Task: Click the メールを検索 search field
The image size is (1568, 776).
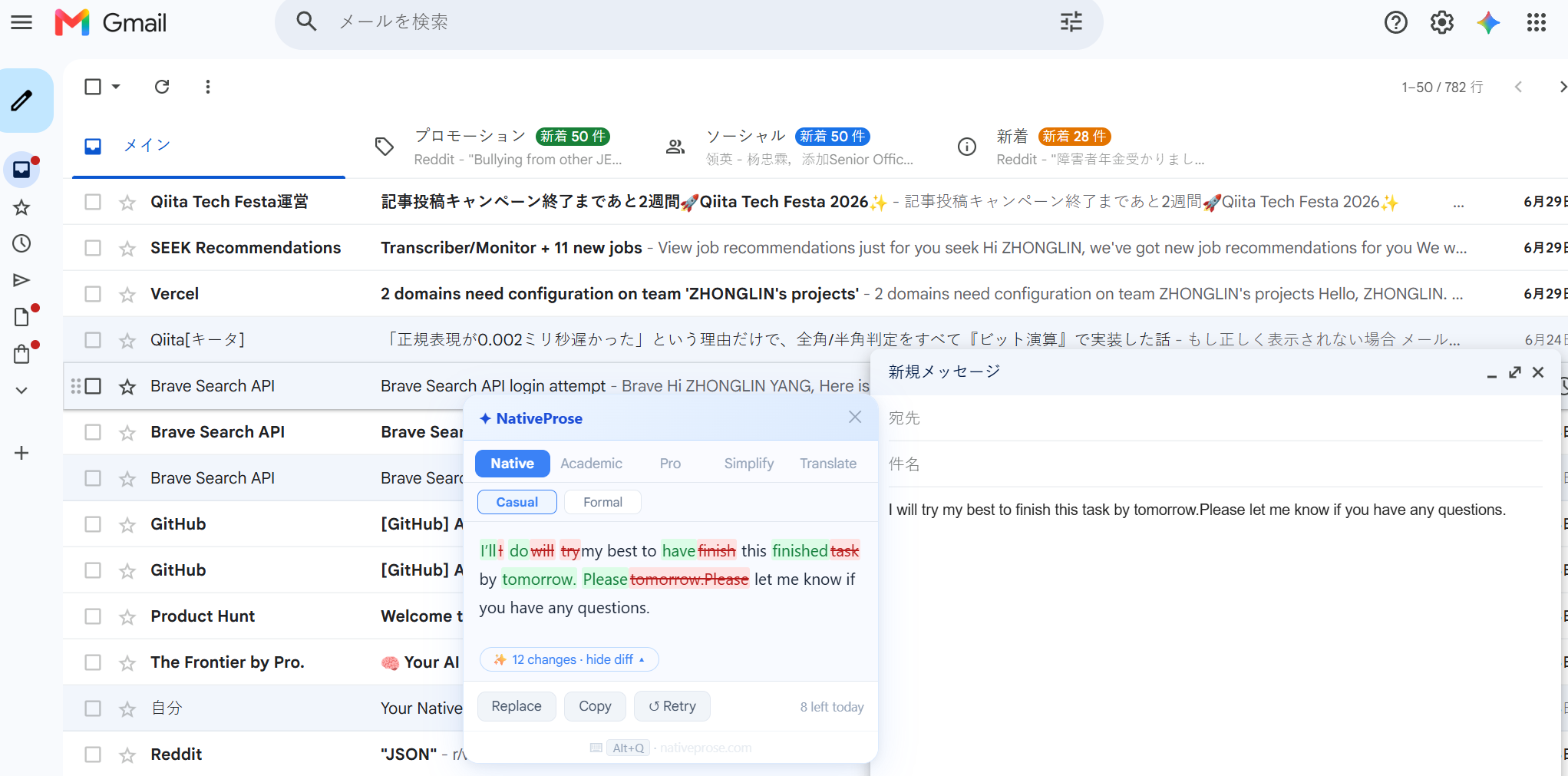Action: click(x=691, y=22)
